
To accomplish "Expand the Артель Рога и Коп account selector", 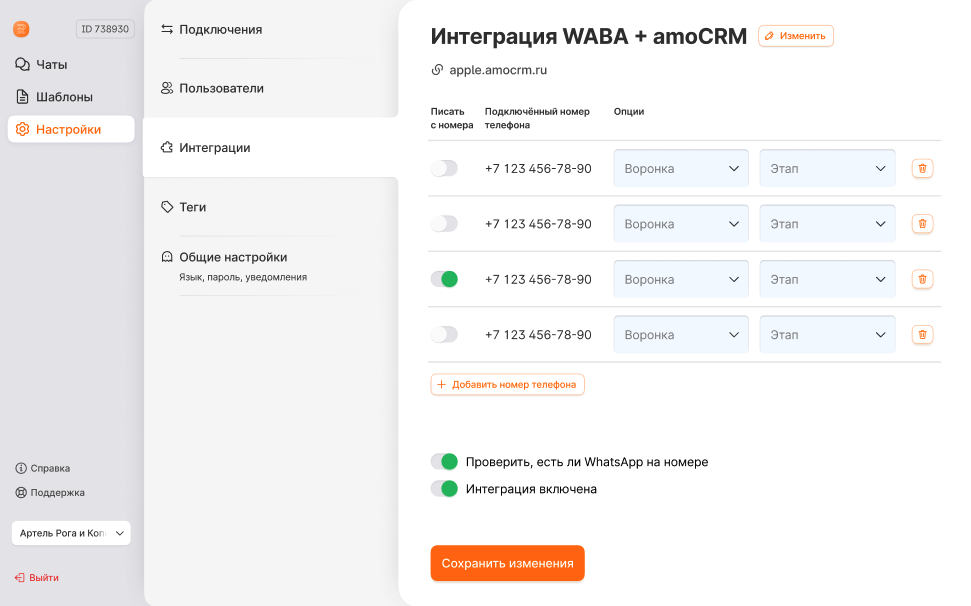I will coord(71,533).
